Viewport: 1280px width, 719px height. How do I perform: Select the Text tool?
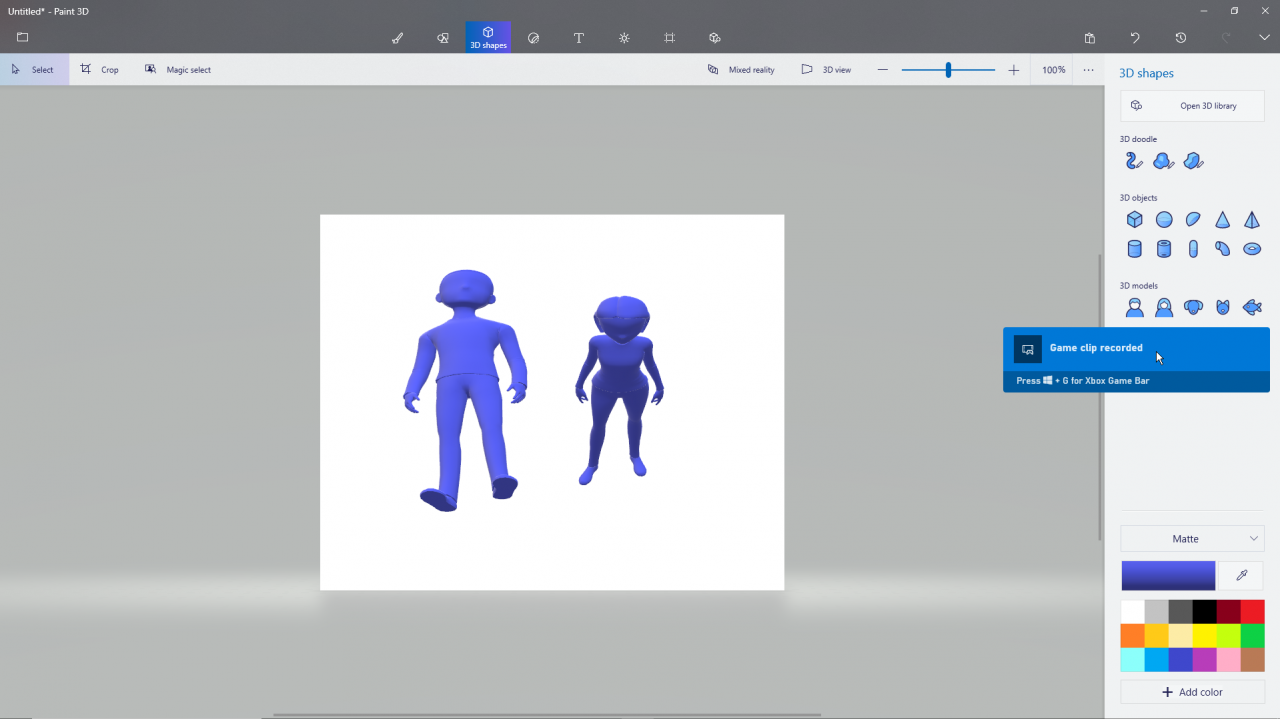coord(578,38)
